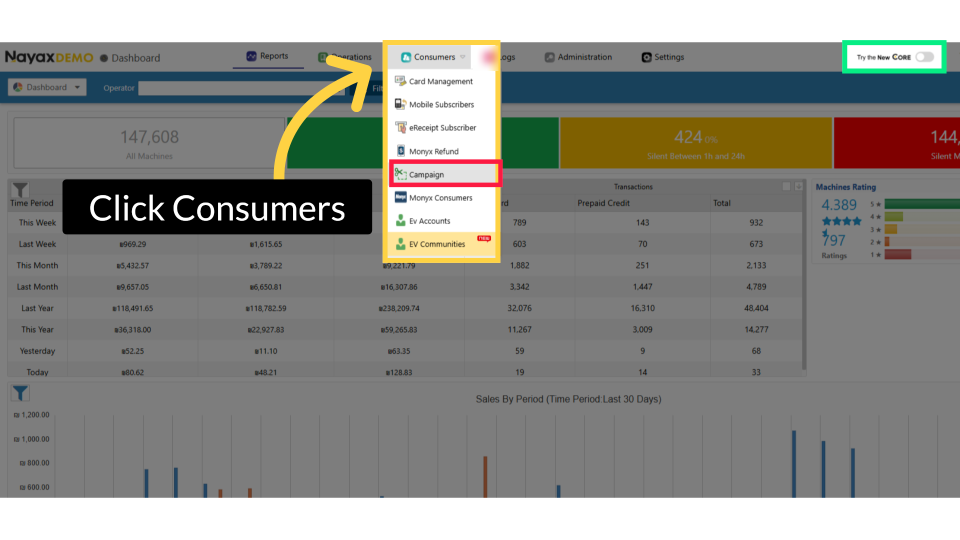The image size is (960, 540).
Task: Click the Consumers menu icon
Action: (x=405, y=57)
